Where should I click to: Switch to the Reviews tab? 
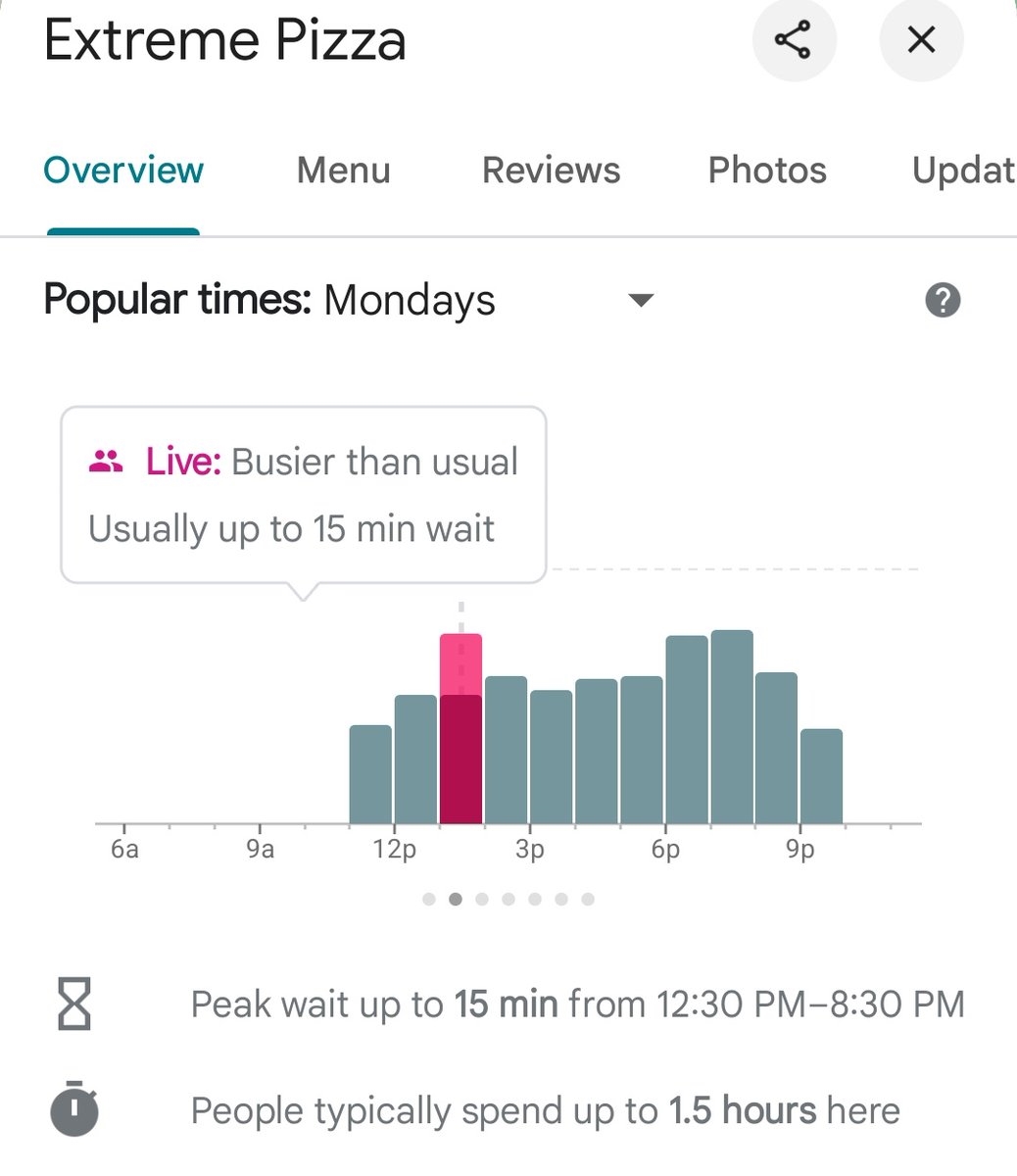click(551, 171)
